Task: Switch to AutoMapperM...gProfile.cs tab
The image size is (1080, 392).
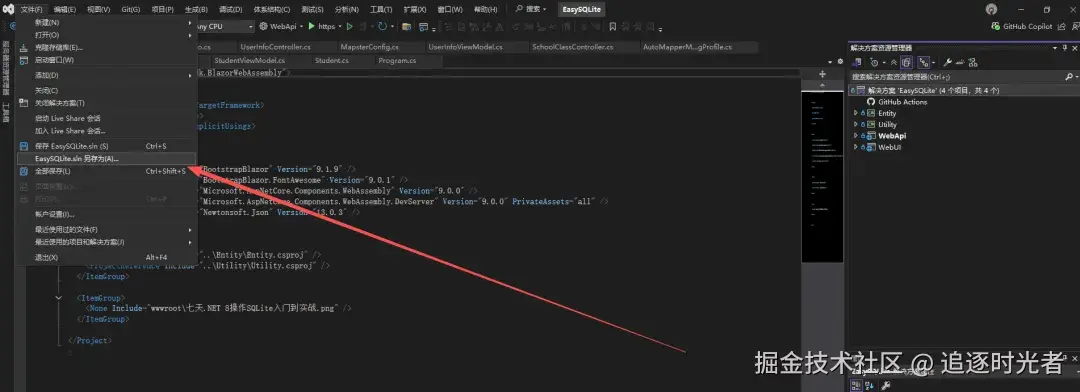Action: [687, 47]
